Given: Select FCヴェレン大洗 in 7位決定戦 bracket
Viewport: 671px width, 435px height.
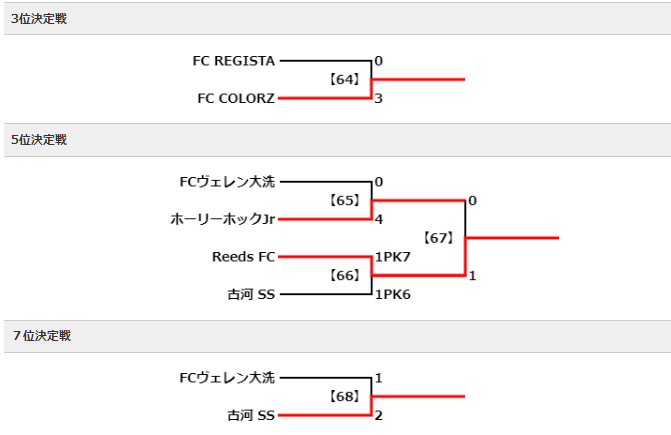Looking at the screenshot, I should coord(227,378).
